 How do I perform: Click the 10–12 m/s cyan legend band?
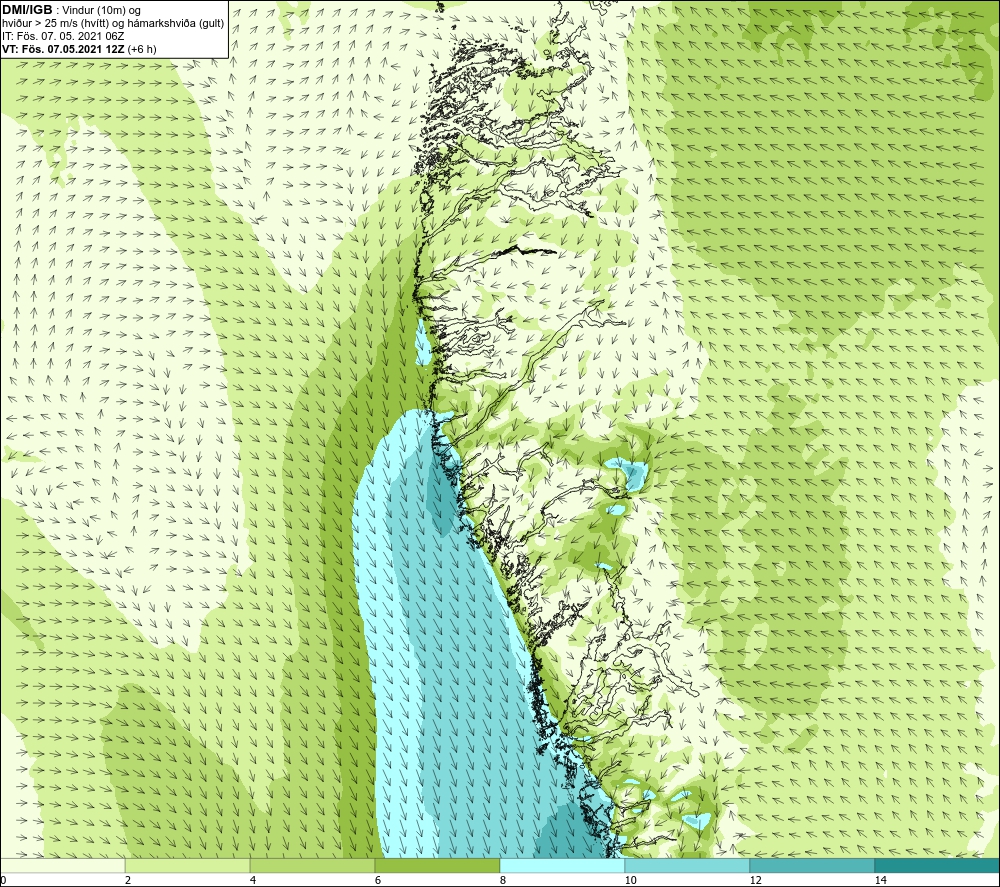point(688,865)
